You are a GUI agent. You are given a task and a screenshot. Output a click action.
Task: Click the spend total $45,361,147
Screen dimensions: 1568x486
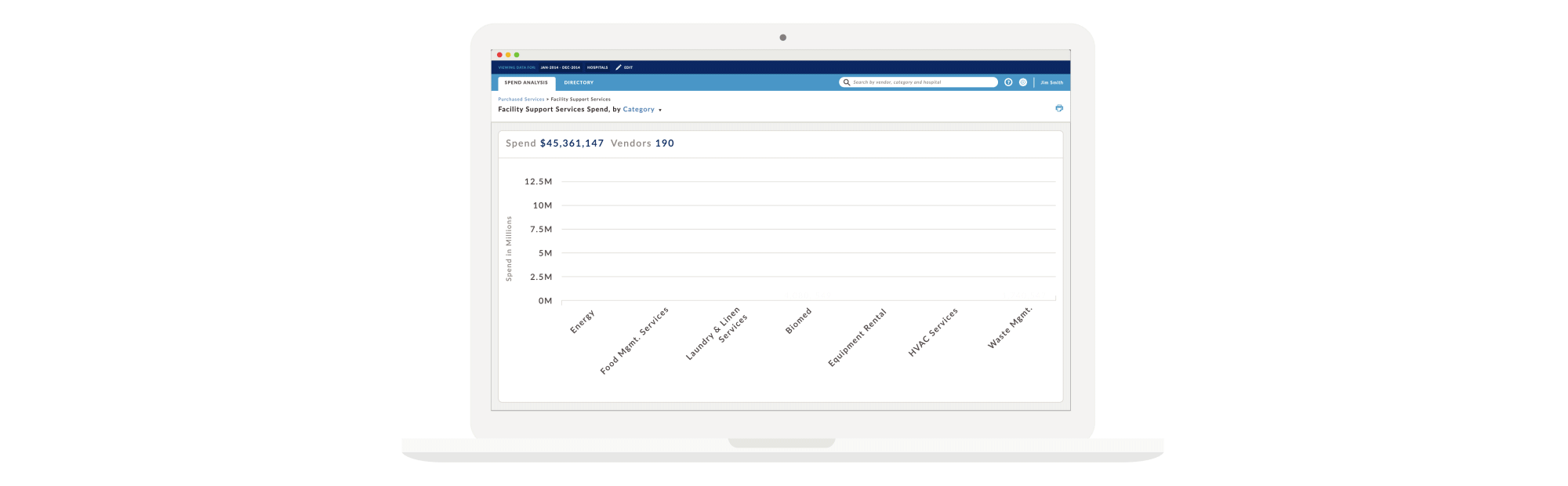click(x=572, y=143)
